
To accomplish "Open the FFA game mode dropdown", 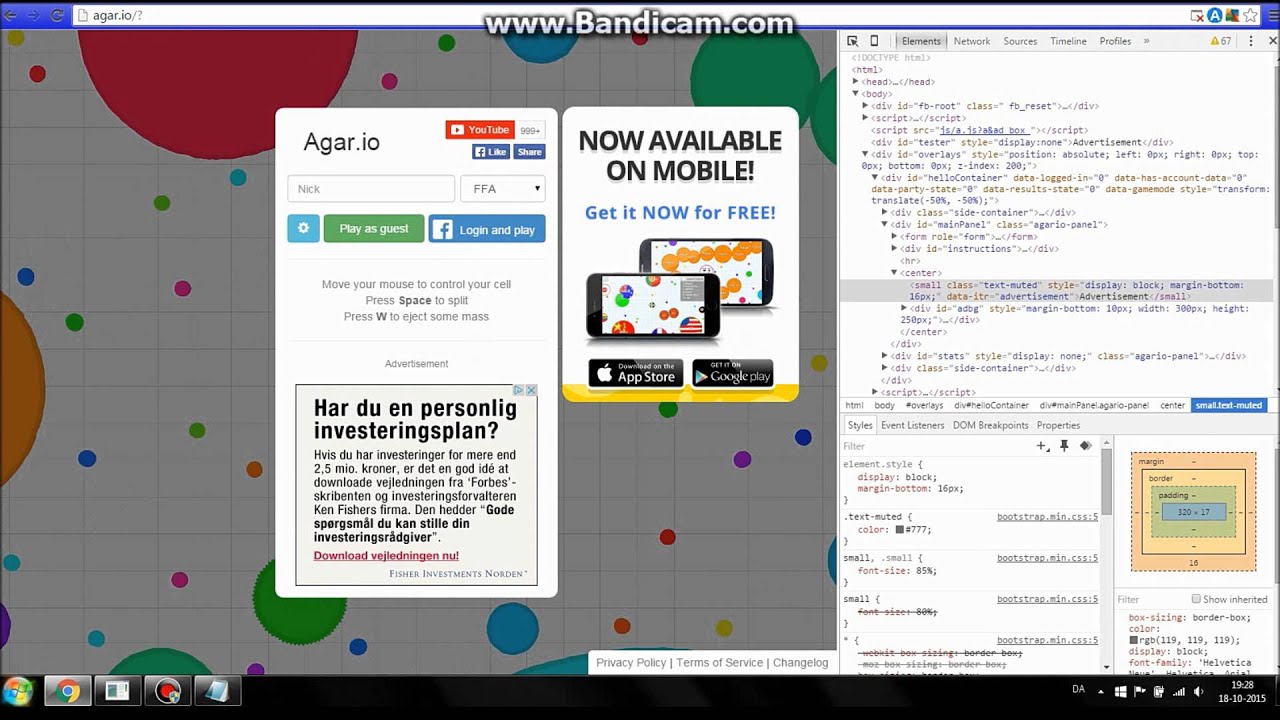I will [x=503, y=188].
